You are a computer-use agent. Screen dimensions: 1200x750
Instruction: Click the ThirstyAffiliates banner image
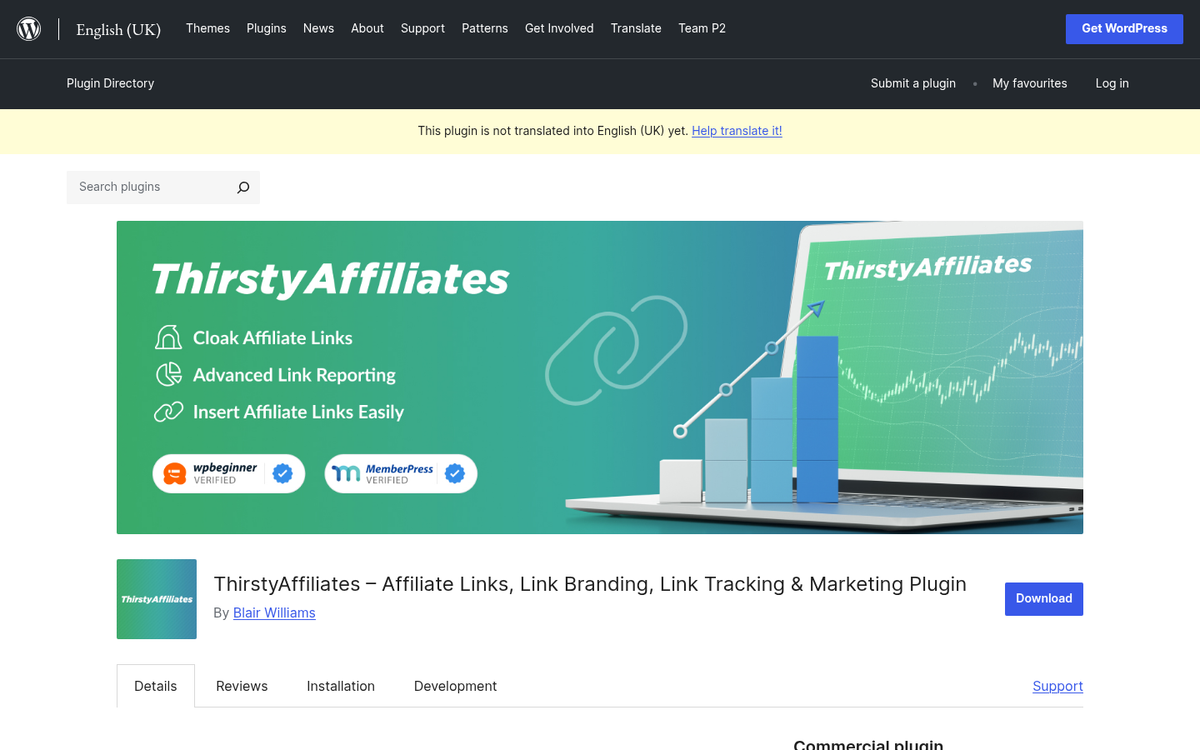click(600, 377)
